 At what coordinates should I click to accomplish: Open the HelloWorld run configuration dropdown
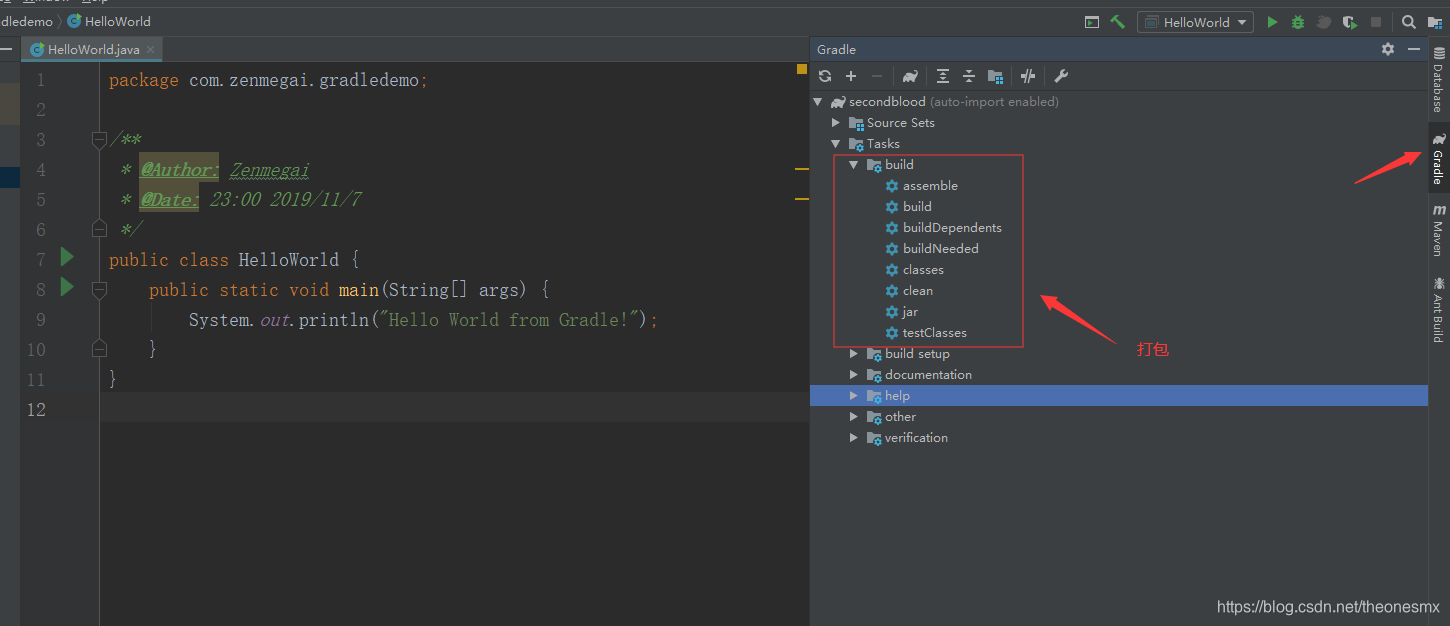pyautogui.click(x=1195, y=22)
